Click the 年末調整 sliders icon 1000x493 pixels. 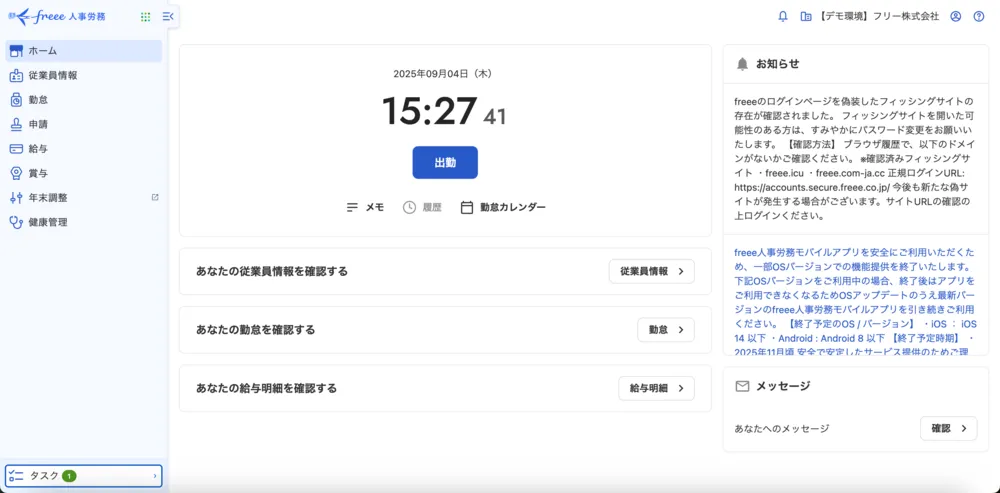[17, 198]
